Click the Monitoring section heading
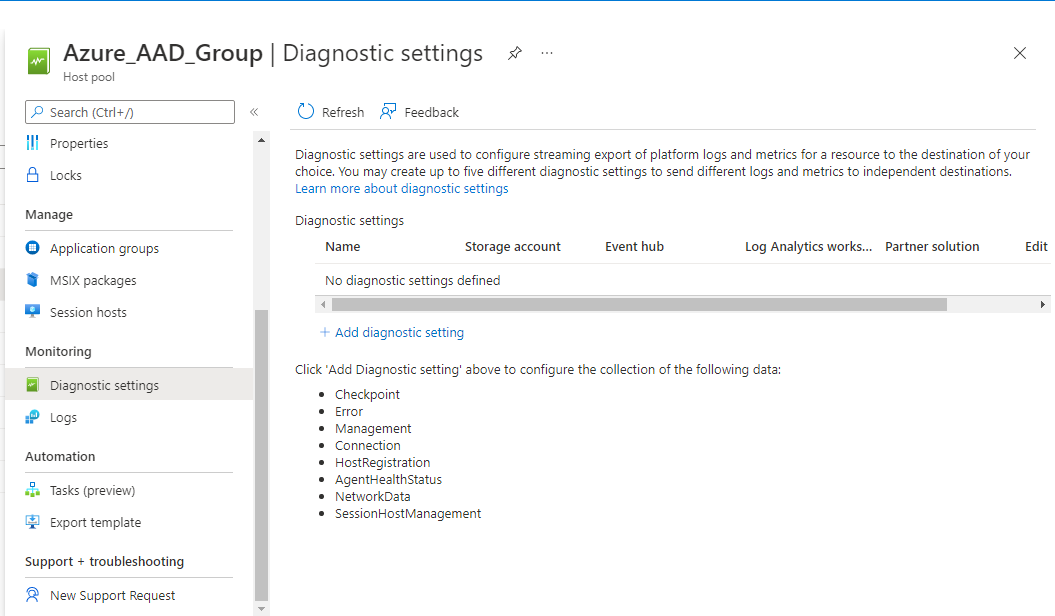 (x=58, y=352)
